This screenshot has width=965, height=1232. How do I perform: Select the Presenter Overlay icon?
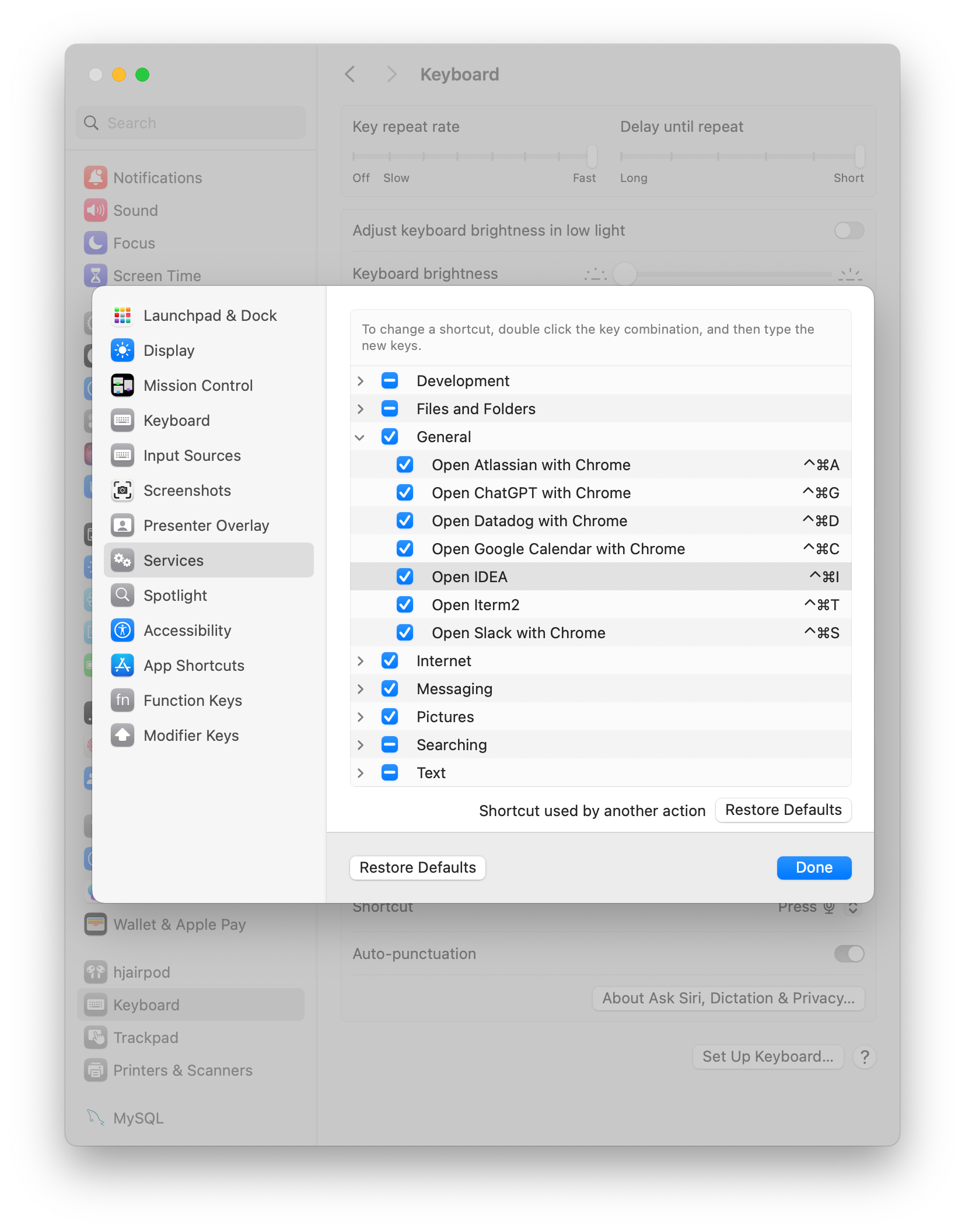pyautogui.click(x=123, y=526)
